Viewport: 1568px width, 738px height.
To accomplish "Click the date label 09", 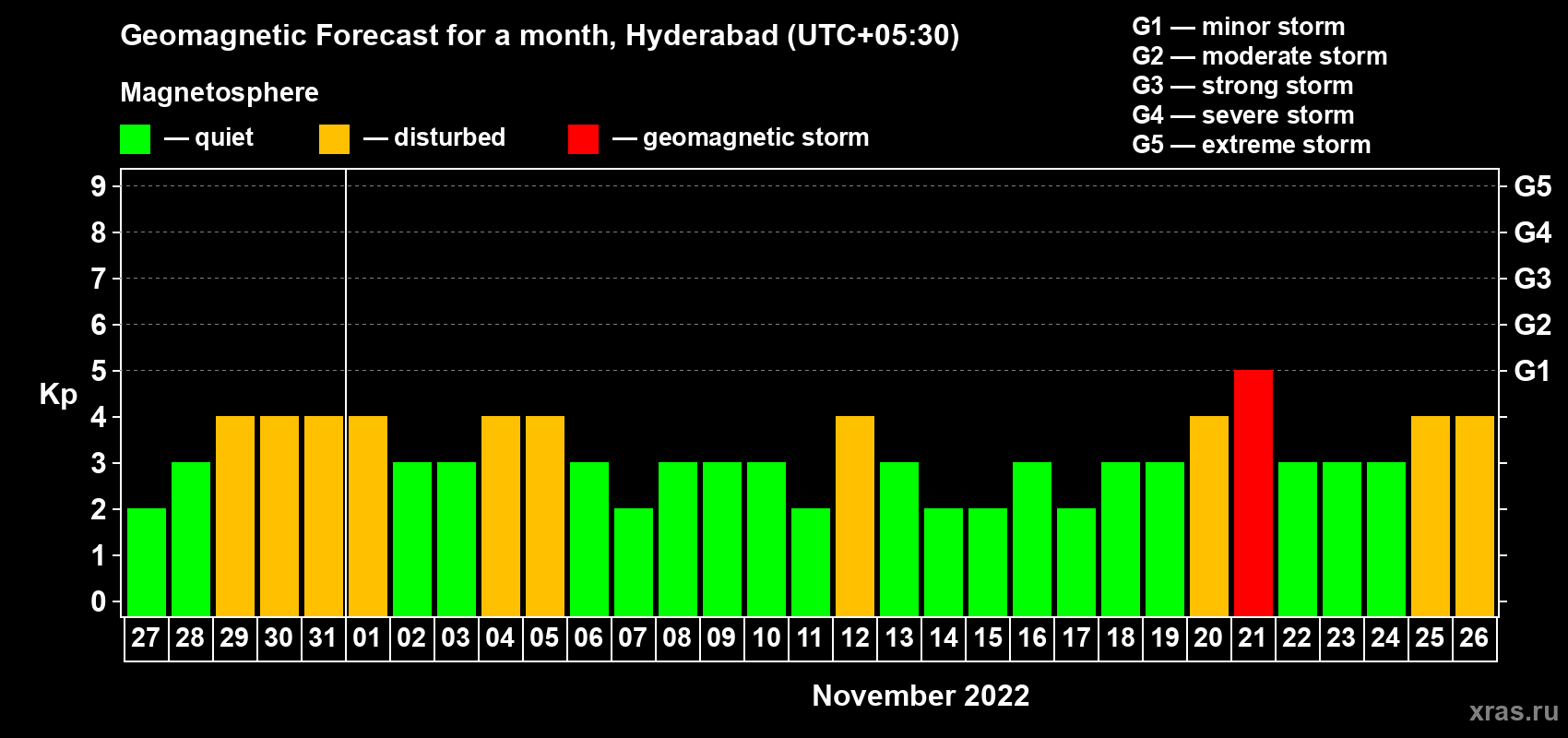I will coord(721,637).
